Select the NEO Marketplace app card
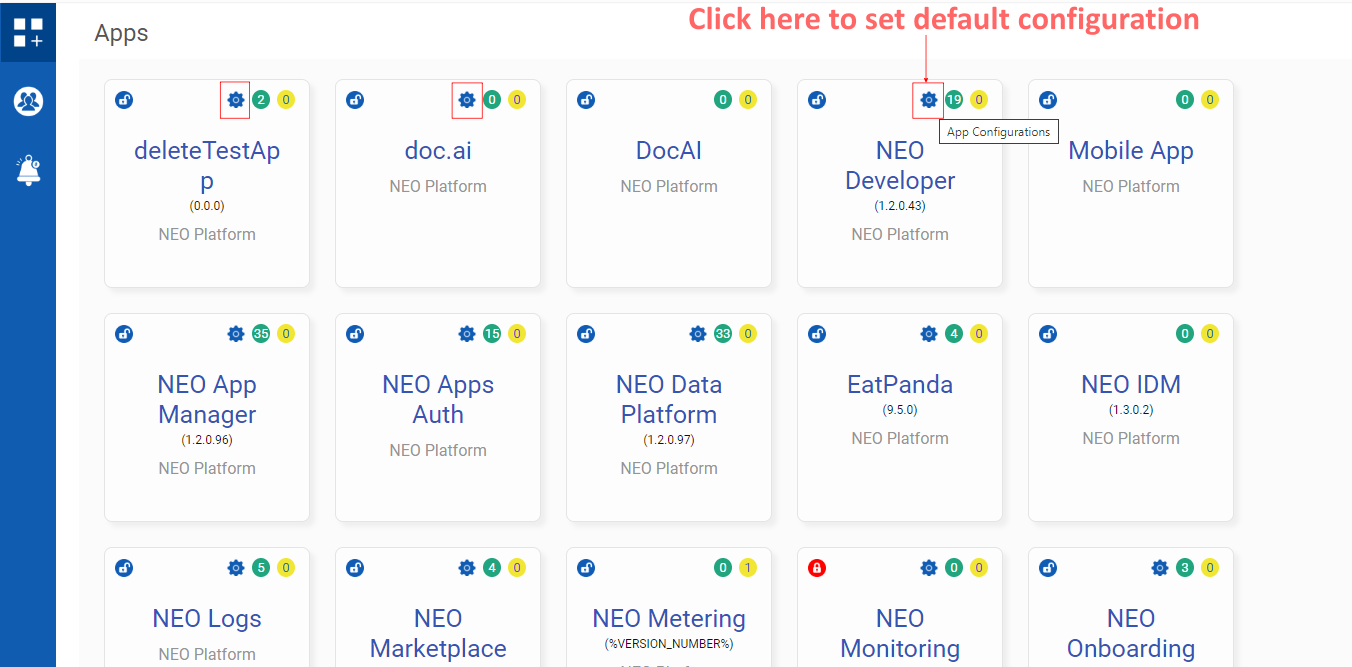 pyautogui.click(x=438, y=607)
